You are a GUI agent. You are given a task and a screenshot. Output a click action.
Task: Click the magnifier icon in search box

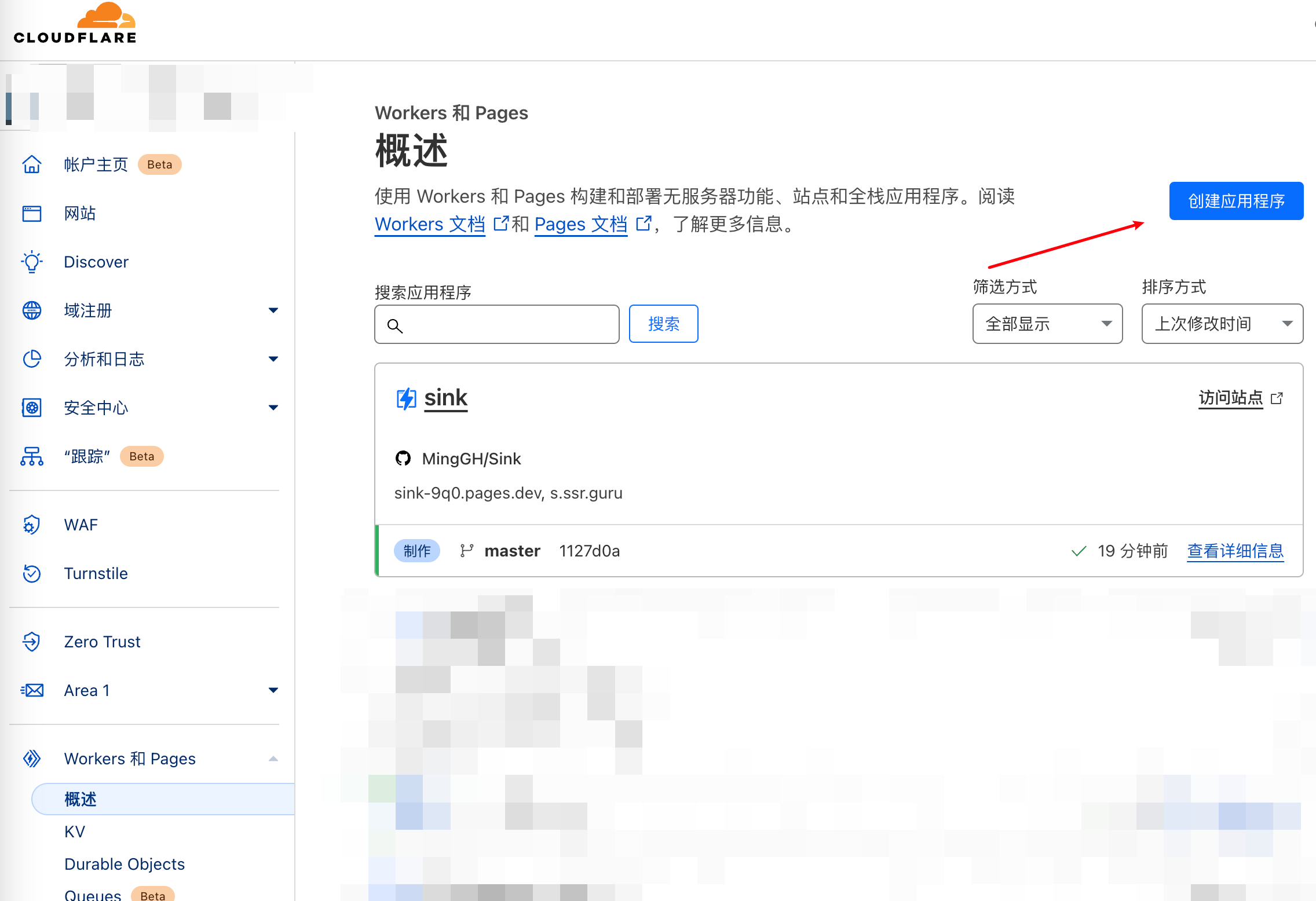point(395,326)
